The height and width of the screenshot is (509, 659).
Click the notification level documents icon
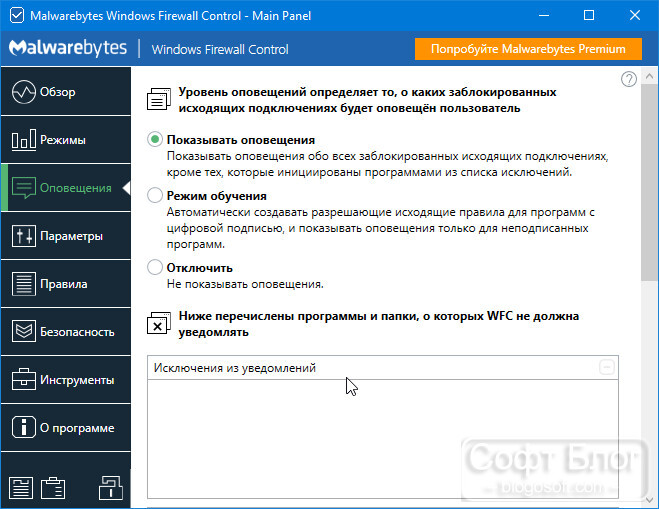click(159, 99)
